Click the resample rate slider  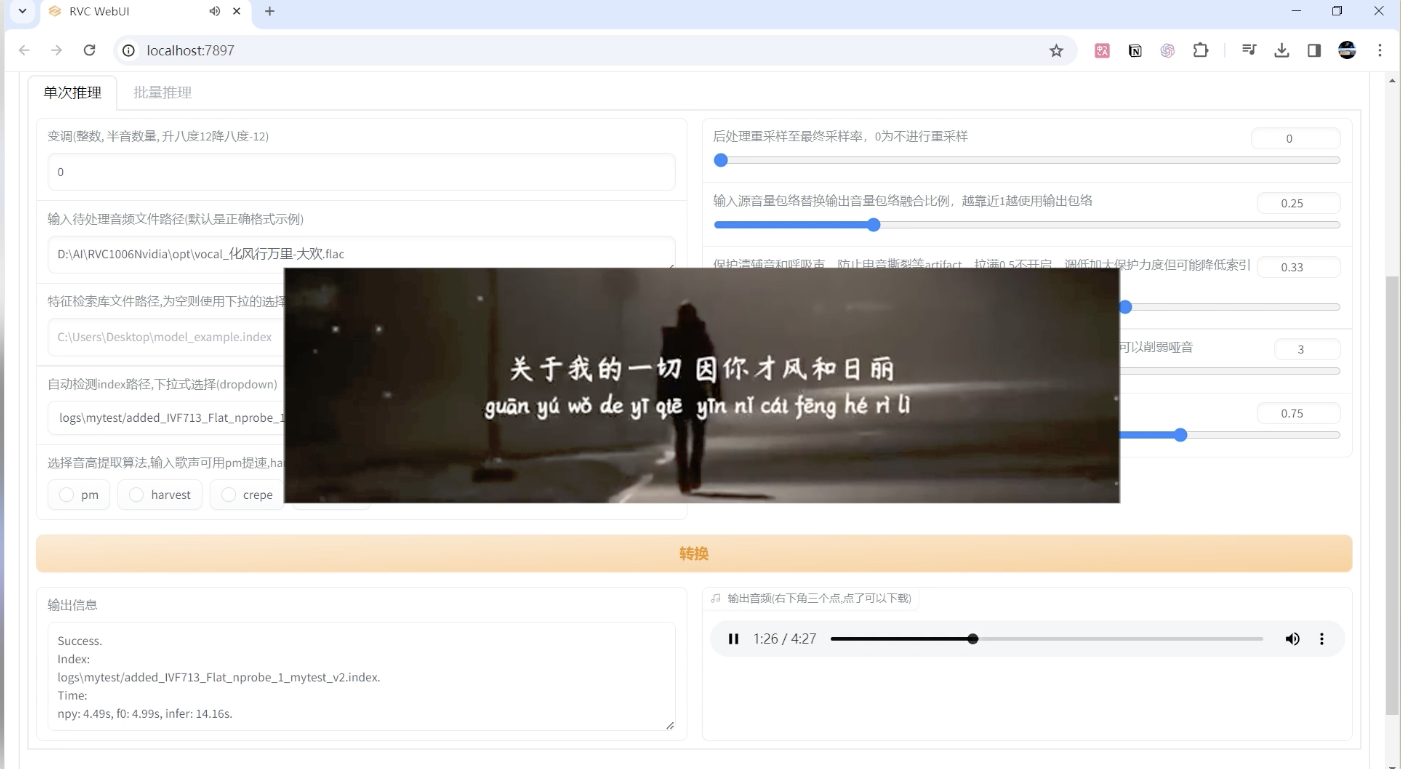click(x=1027, y=160)
